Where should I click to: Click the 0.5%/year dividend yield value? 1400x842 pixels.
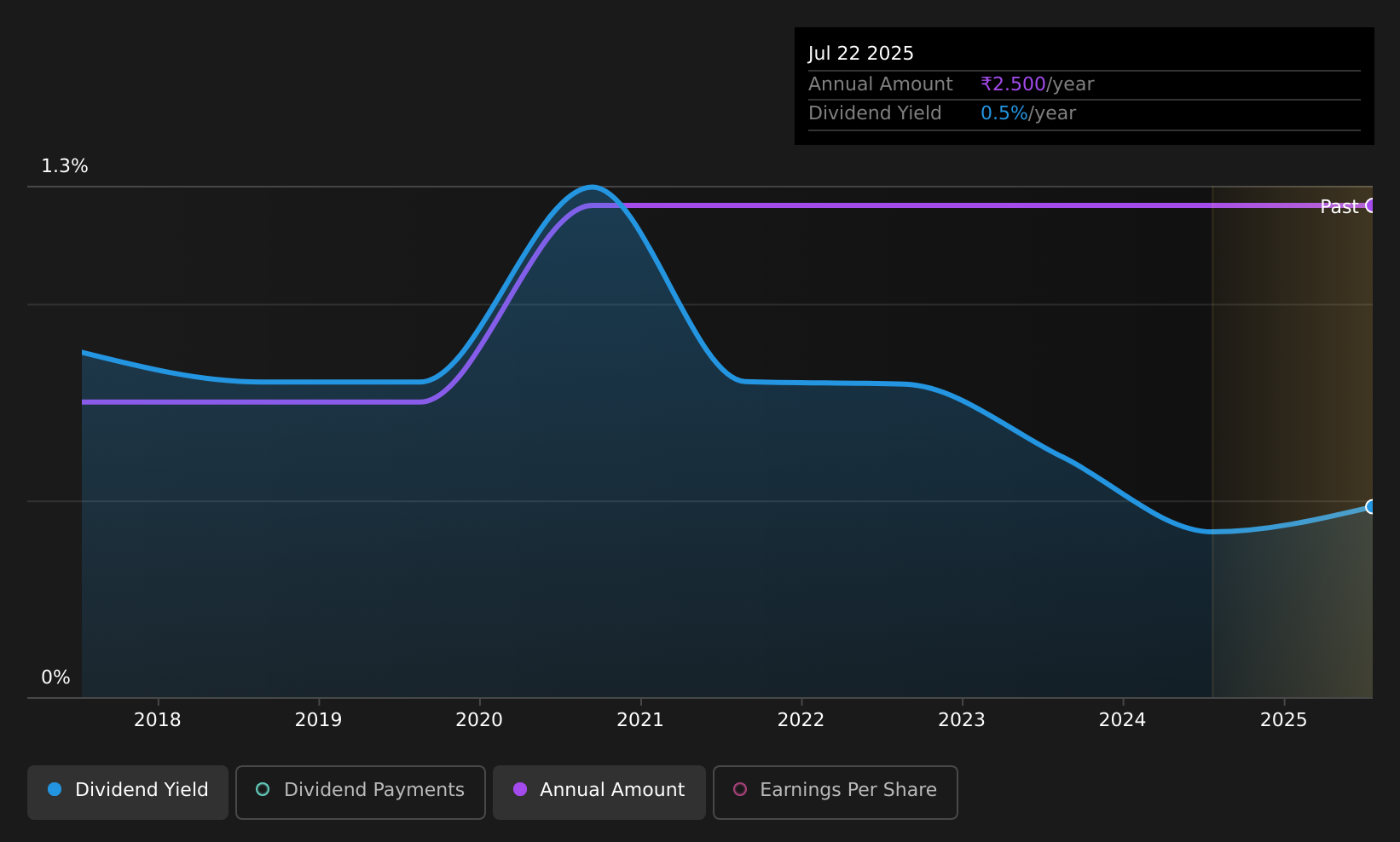tap(1028, 113)
